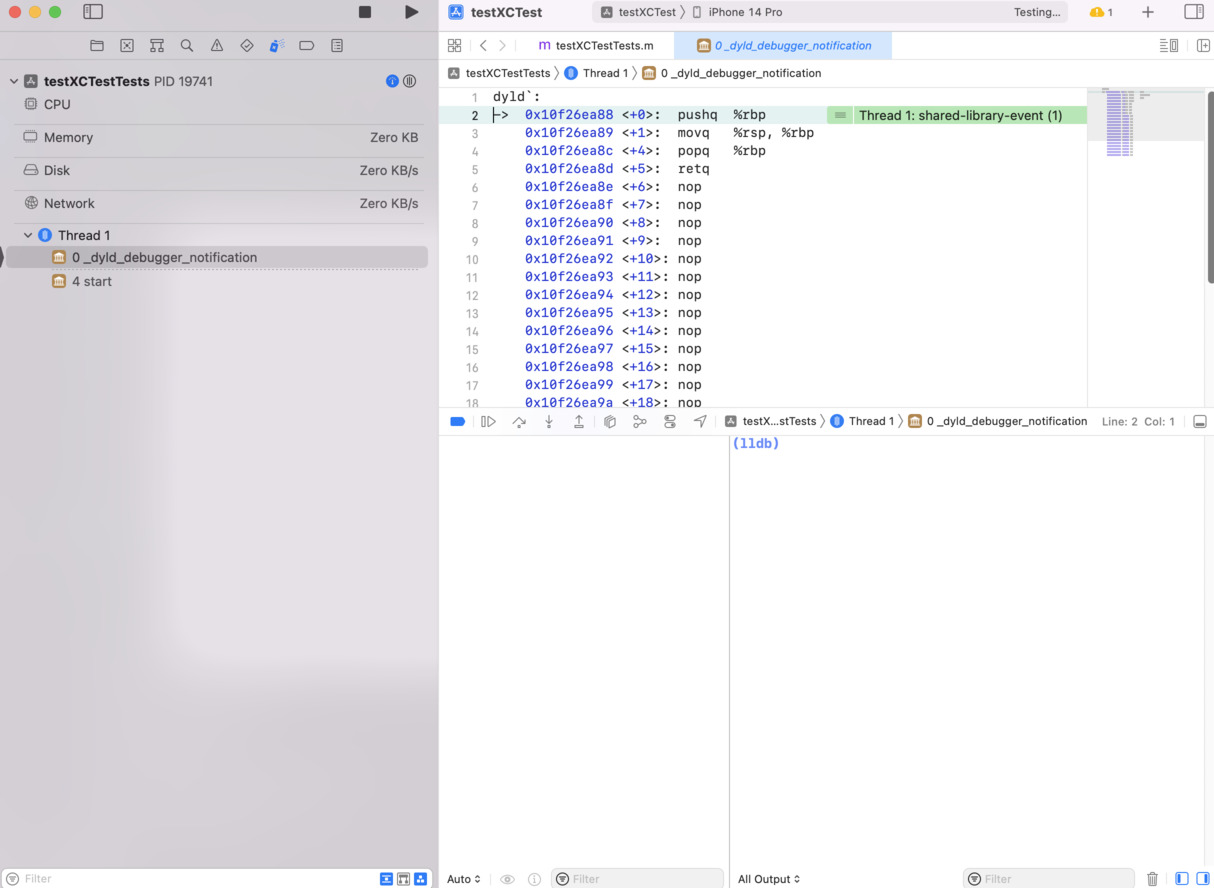1214x888 pixels.
Task: Choose the iPhone 14 Pro destination
Action: (x=736, y=12)
